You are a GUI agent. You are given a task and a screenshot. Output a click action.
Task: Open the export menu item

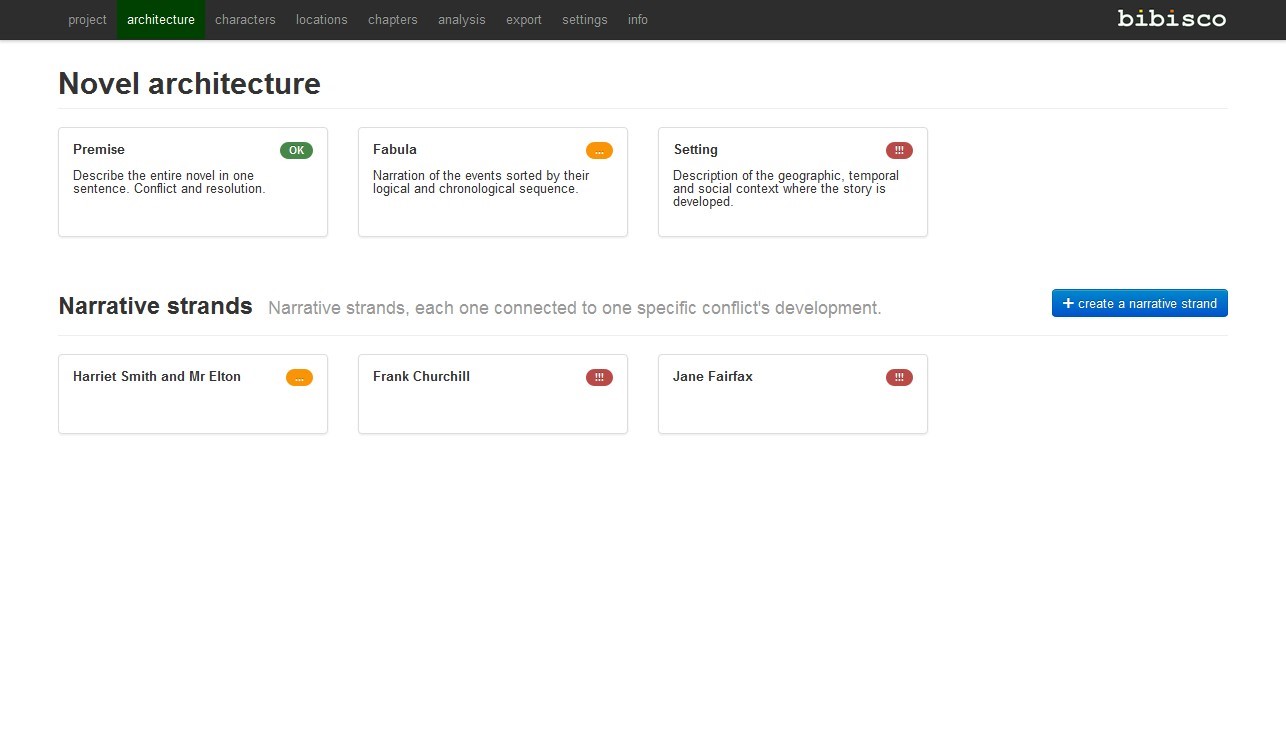pos(523,20)
